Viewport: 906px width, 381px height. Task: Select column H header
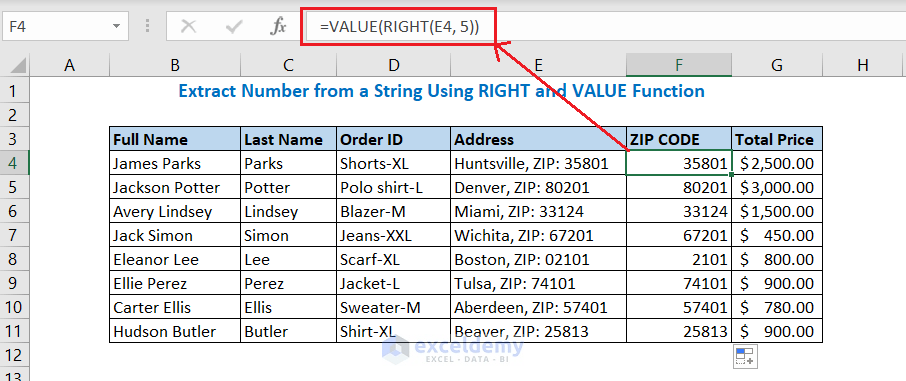coord(863,65)
